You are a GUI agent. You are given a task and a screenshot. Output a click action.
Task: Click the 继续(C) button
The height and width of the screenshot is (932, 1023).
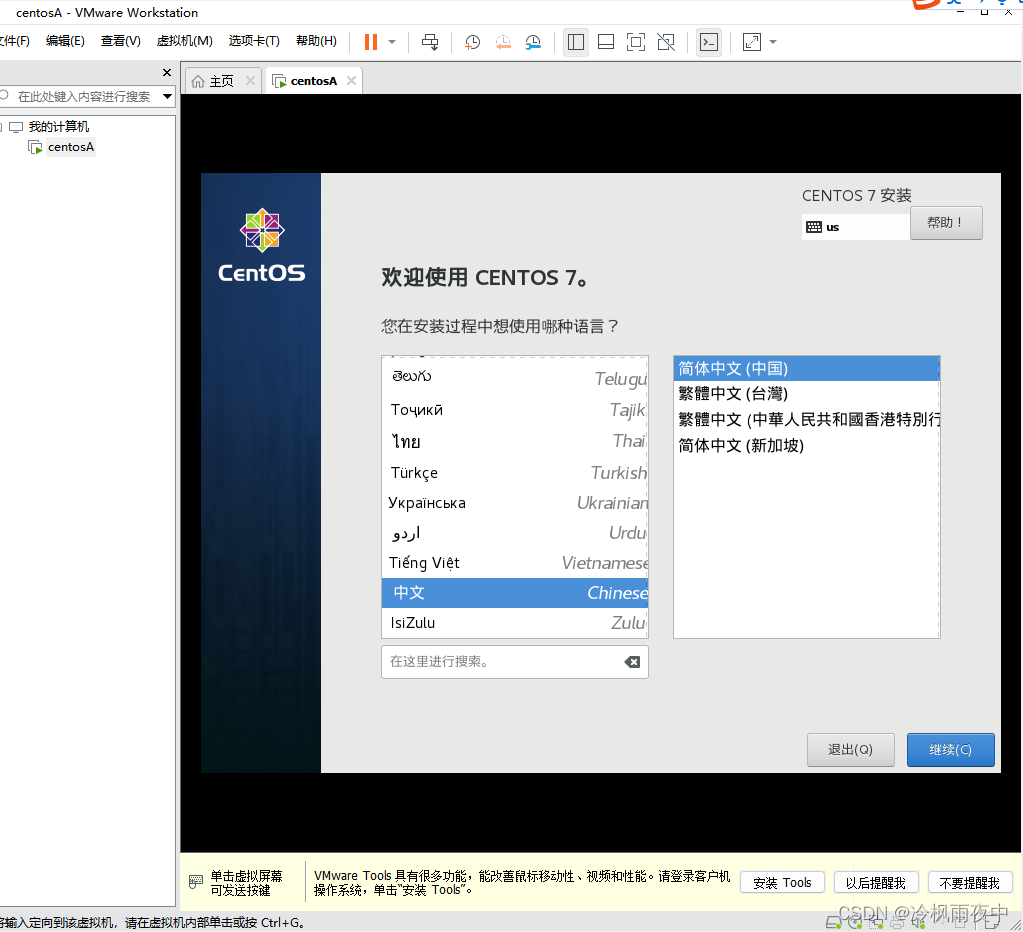951,750
